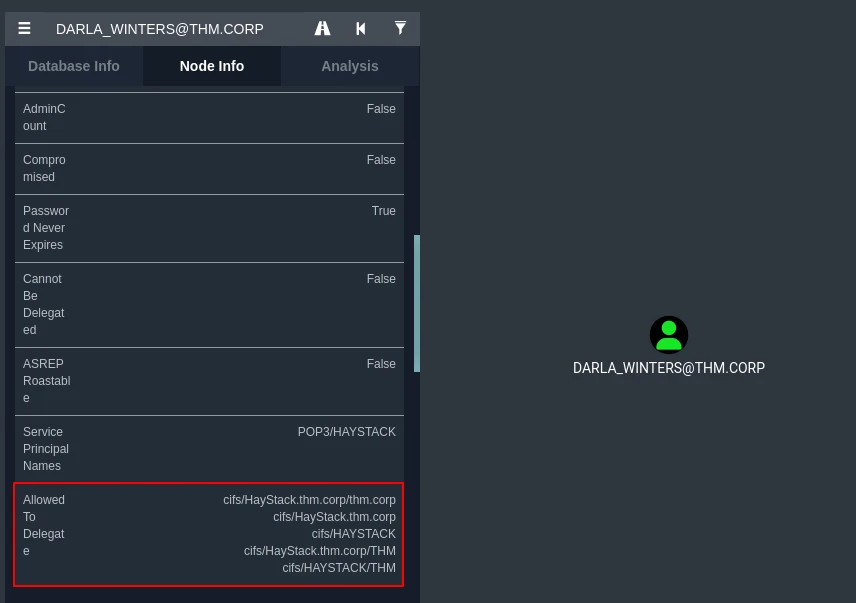Click the POP3/HAYSTACK service principal name
This screenshot has width=856, height=603.
click(x=346, y=432)
